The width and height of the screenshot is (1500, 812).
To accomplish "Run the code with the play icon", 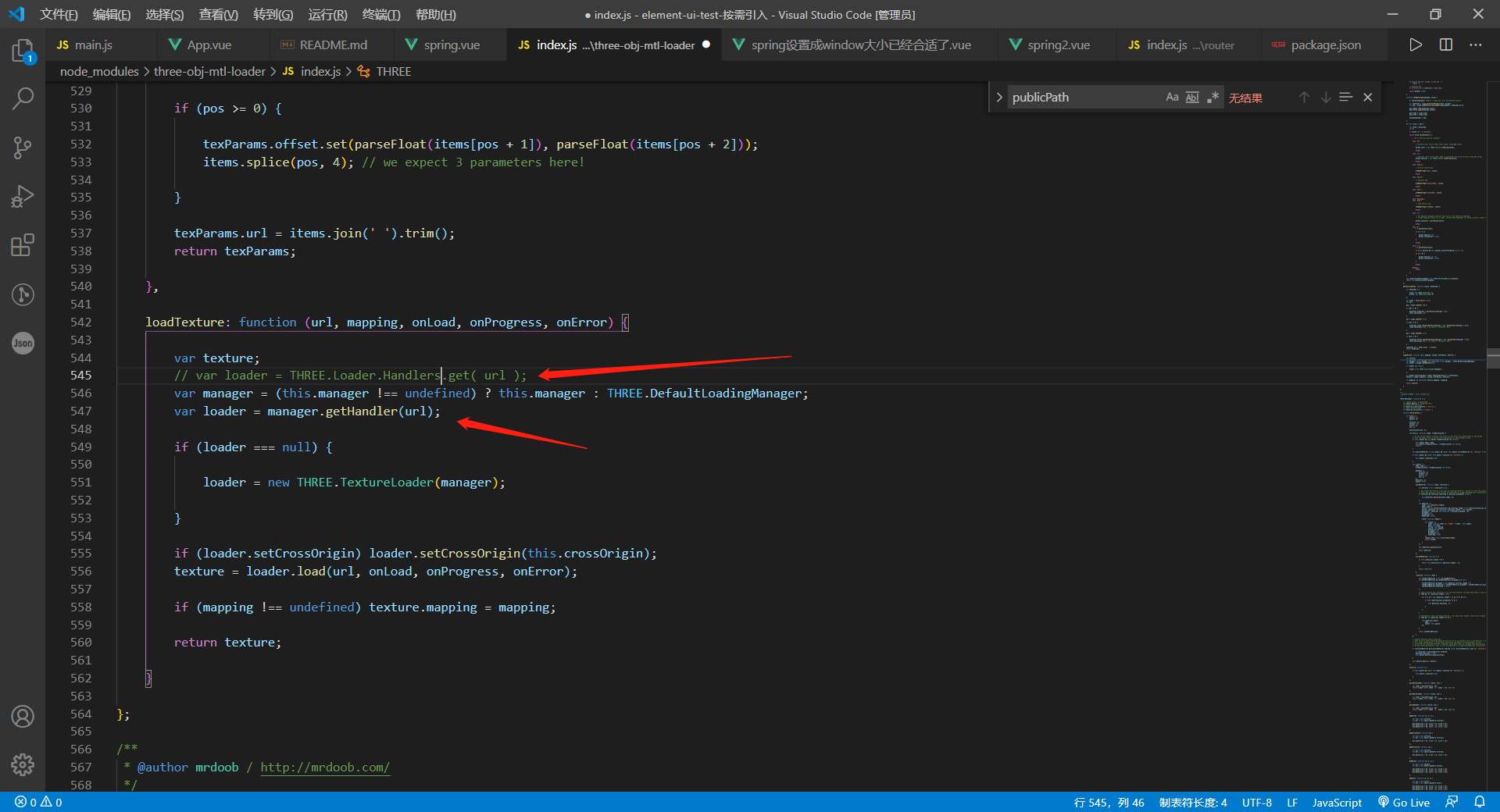I will (1416, 45).
